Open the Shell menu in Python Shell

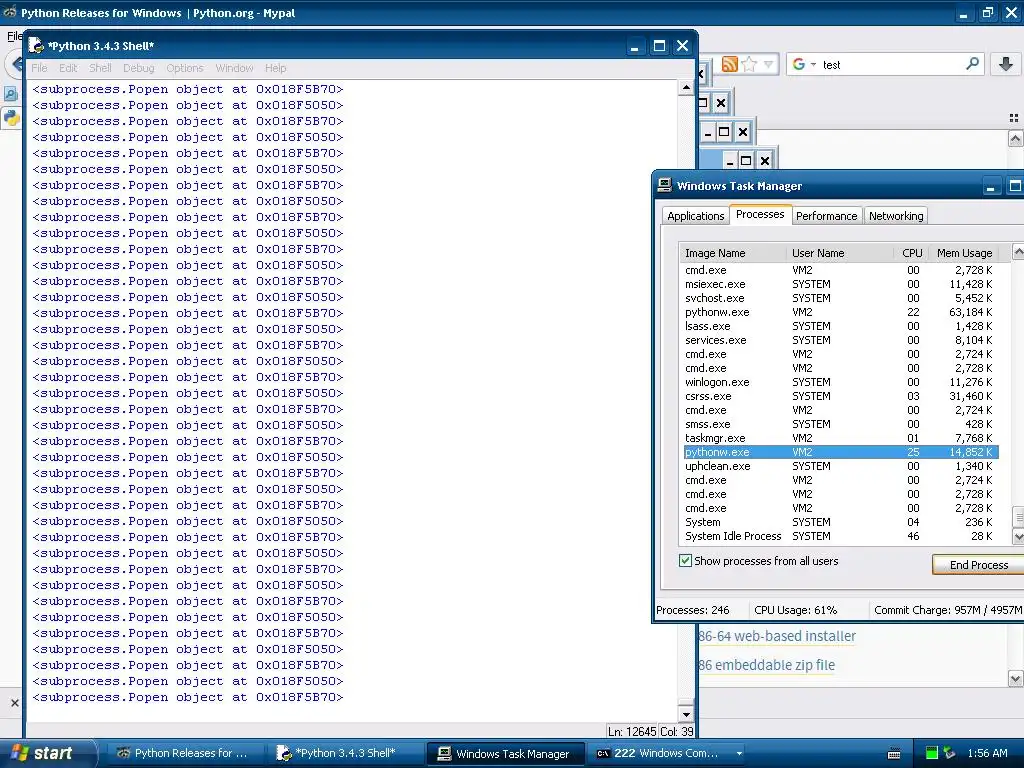(100, 68)
